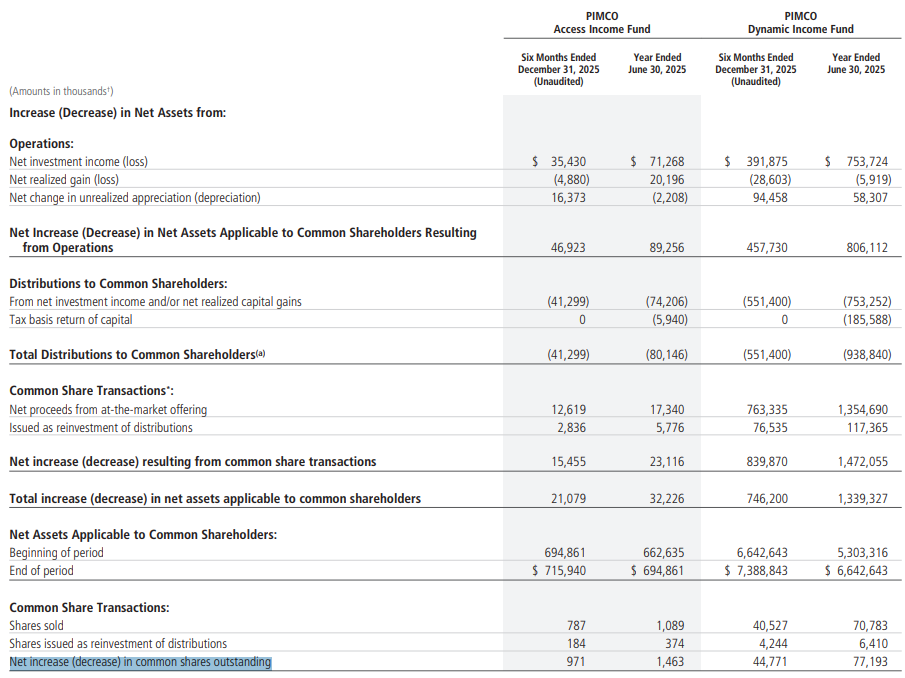
Task: Click the value 58,307
Action: [x=870, y=197]
